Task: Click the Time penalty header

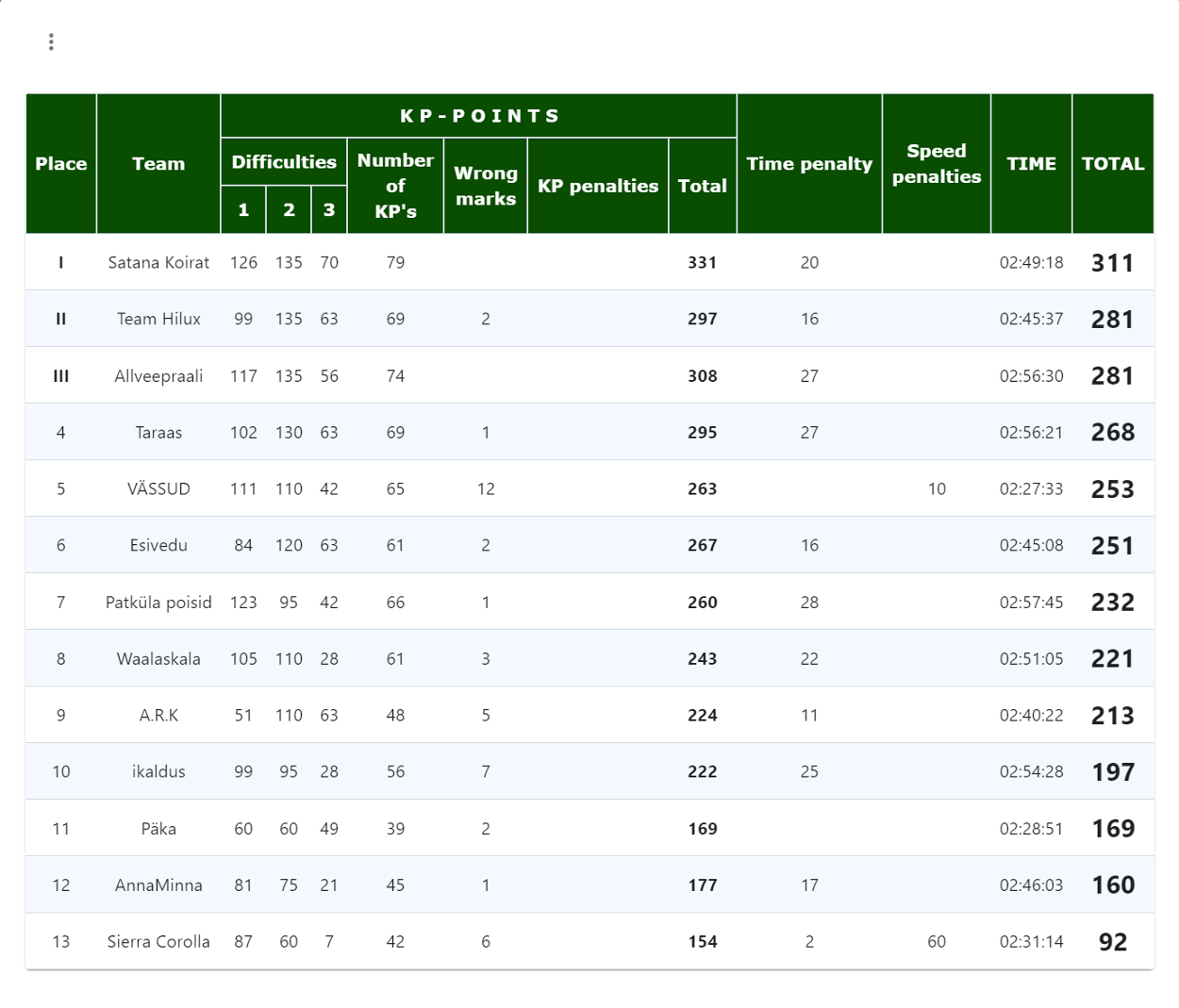Action: (x=809, y=163)
